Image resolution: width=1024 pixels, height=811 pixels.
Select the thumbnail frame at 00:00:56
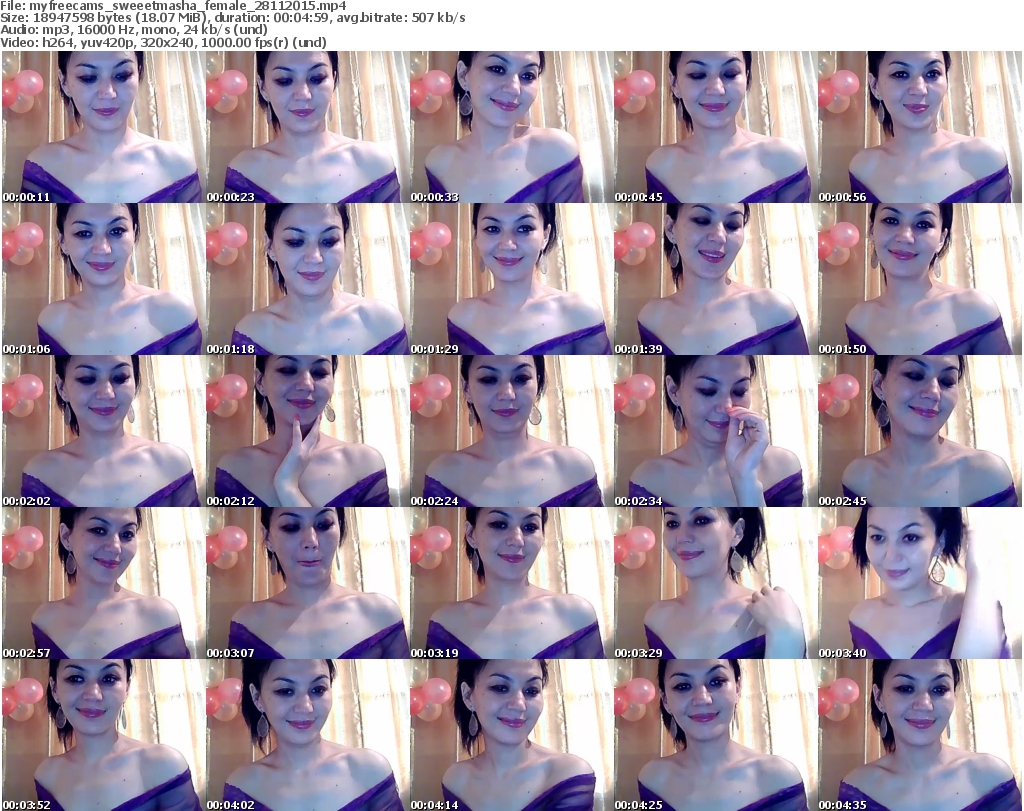[920, 127]
